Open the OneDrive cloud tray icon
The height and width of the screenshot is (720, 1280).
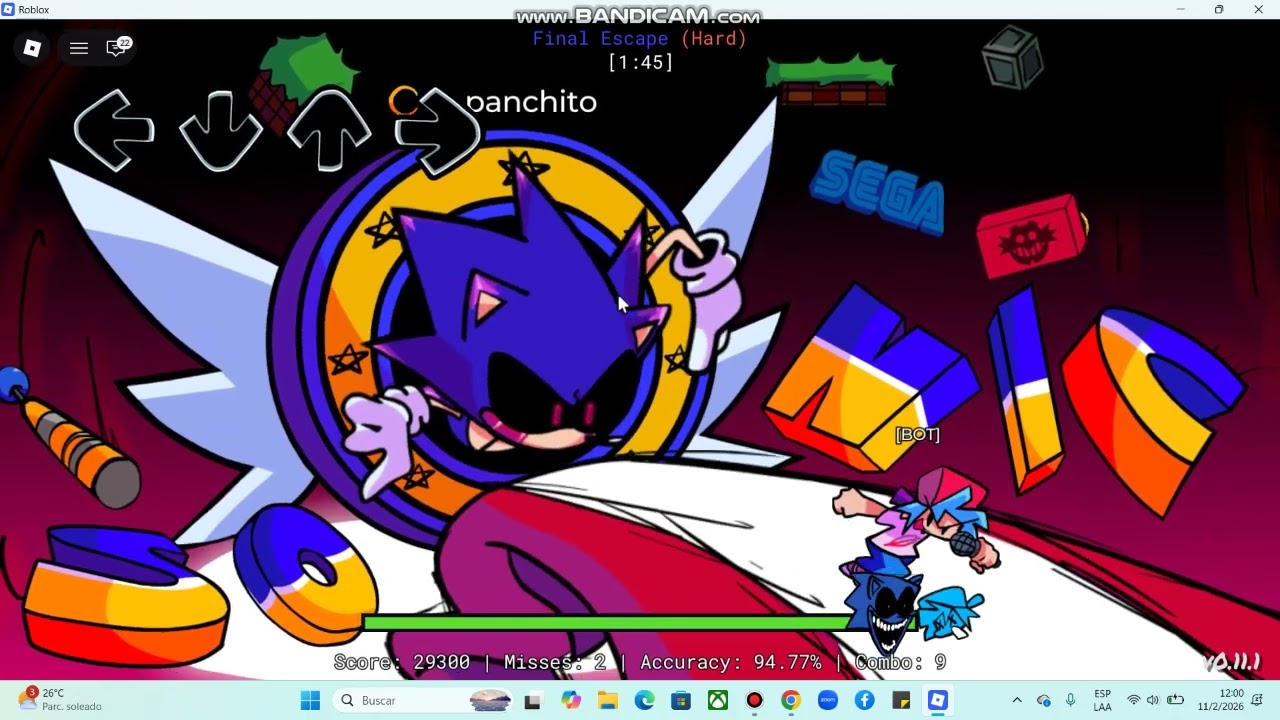click(x=1044, y=700)
